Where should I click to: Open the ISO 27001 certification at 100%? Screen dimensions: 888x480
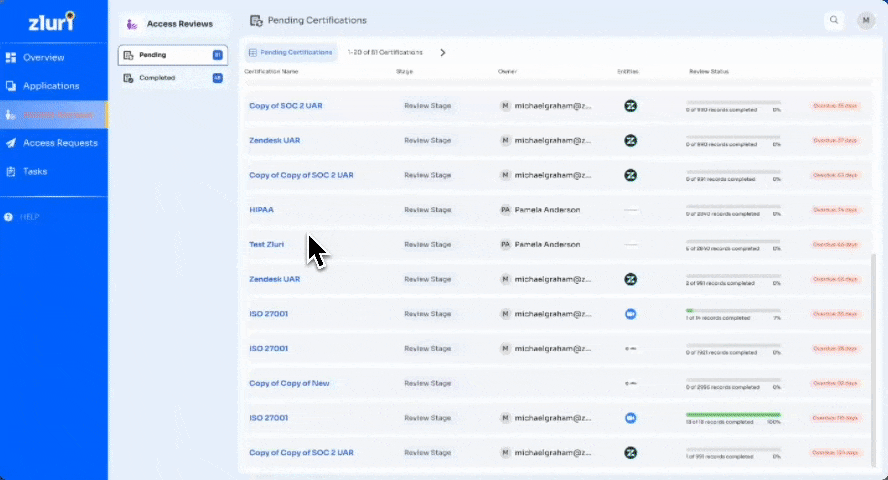coord(268,418)
